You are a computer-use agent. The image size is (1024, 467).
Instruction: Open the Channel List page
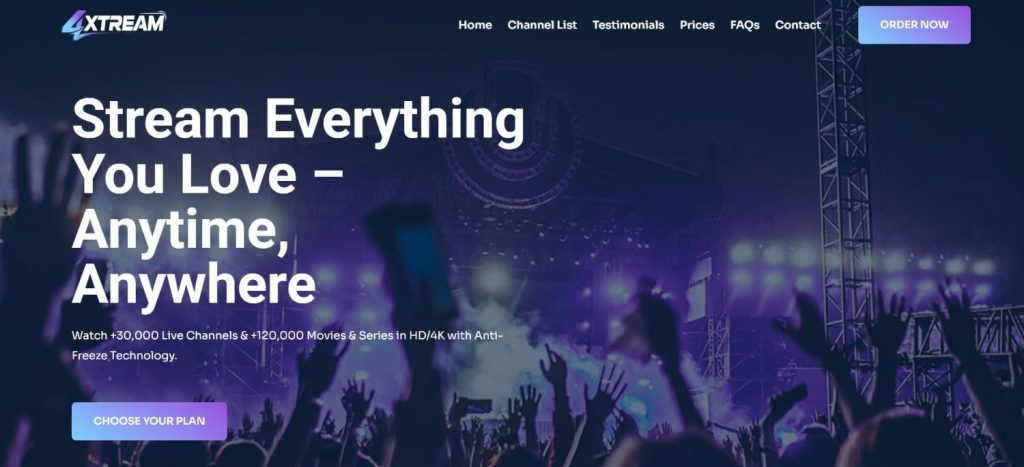pos(542,25)
